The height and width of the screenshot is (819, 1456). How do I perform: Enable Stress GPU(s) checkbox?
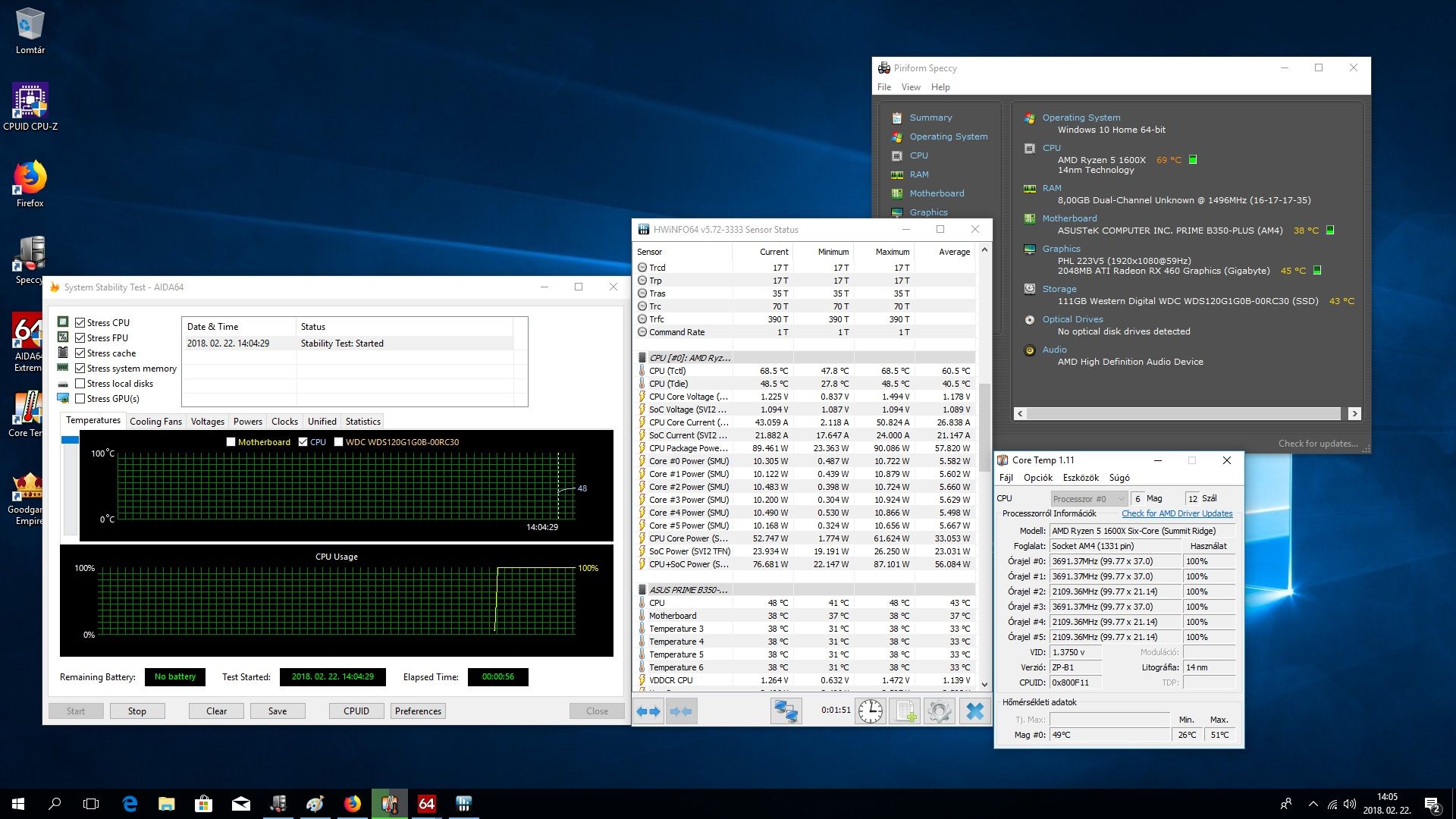click(80, 399)
